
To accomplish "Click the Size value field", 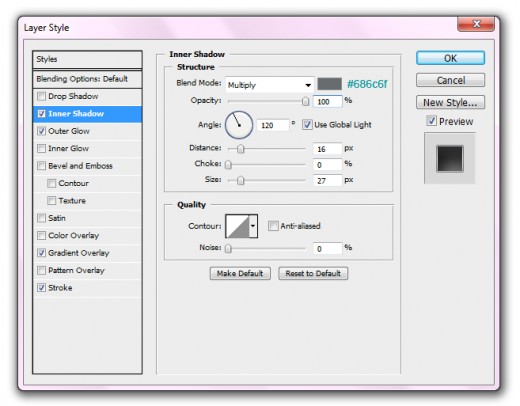I will tap(327, 181).
